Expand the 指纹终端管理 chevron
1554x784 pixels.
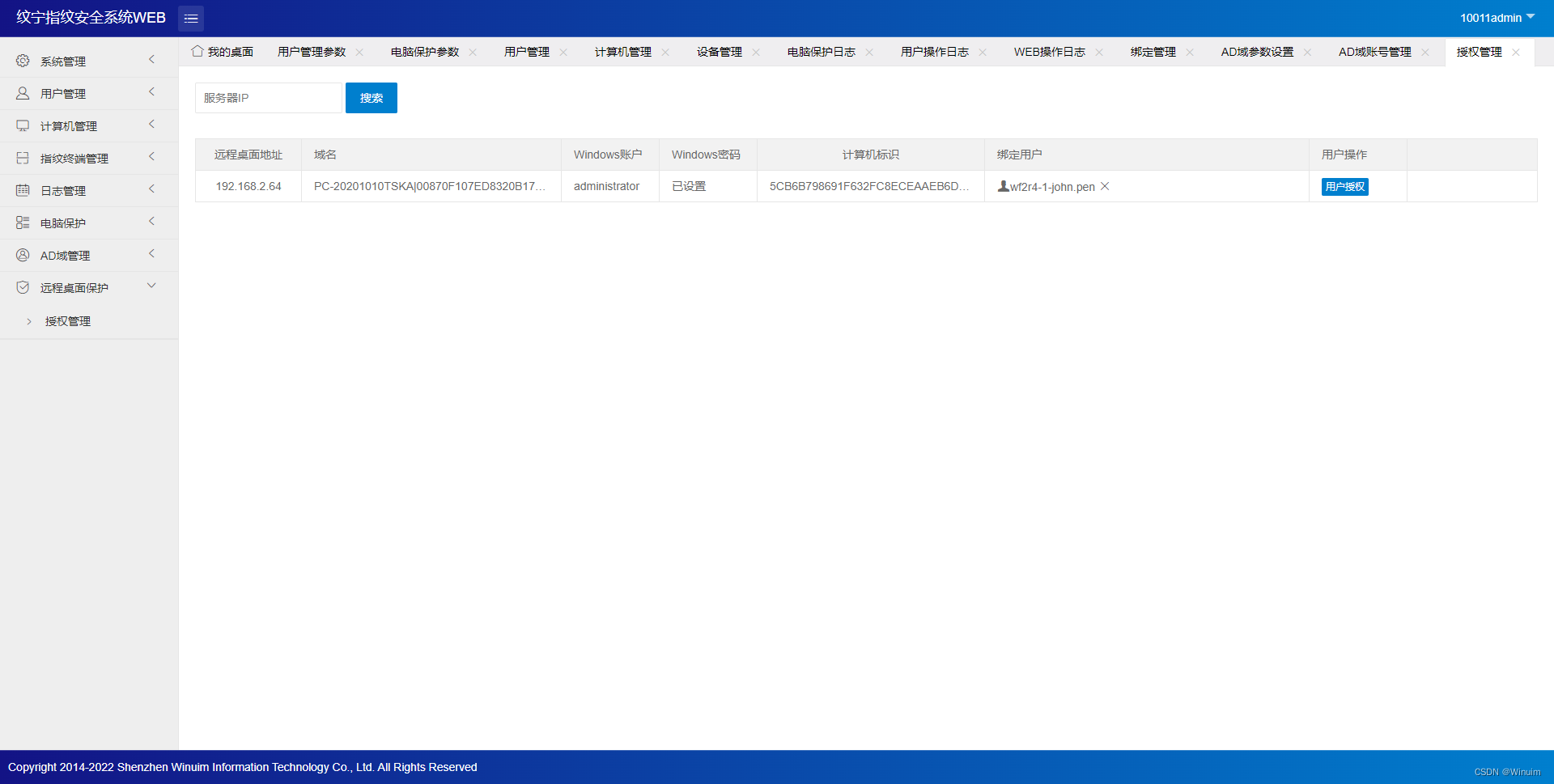(151, 157)
